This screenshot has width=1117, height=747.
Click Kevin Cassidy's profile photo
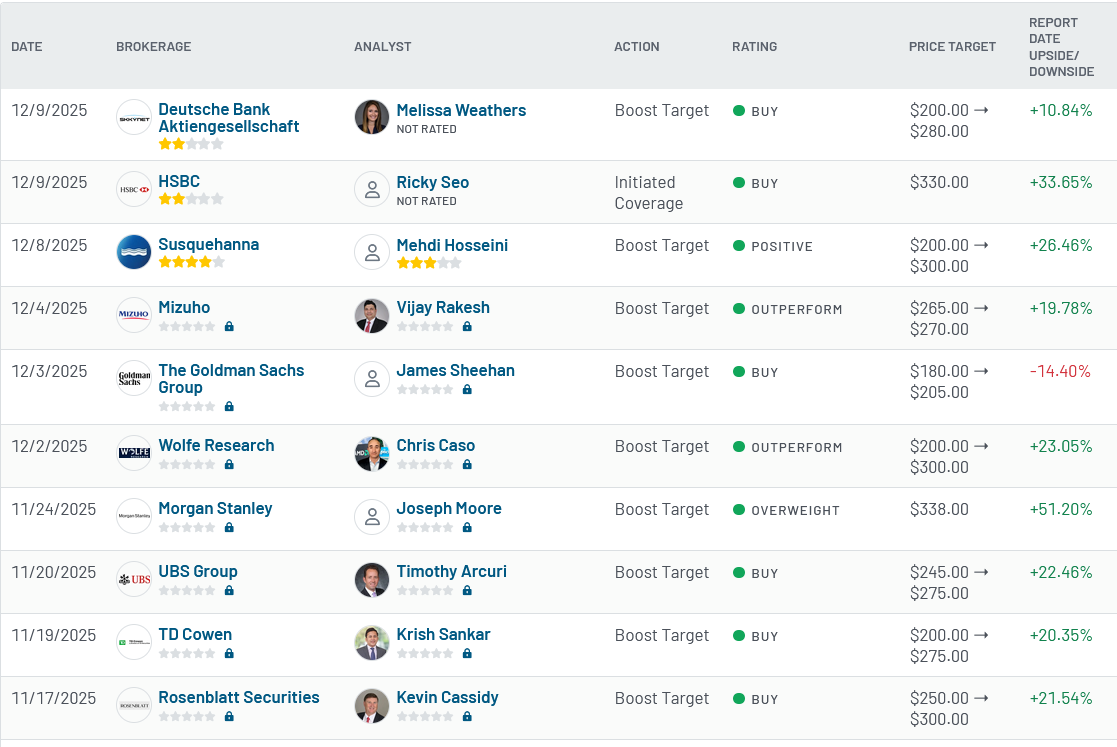372,706
